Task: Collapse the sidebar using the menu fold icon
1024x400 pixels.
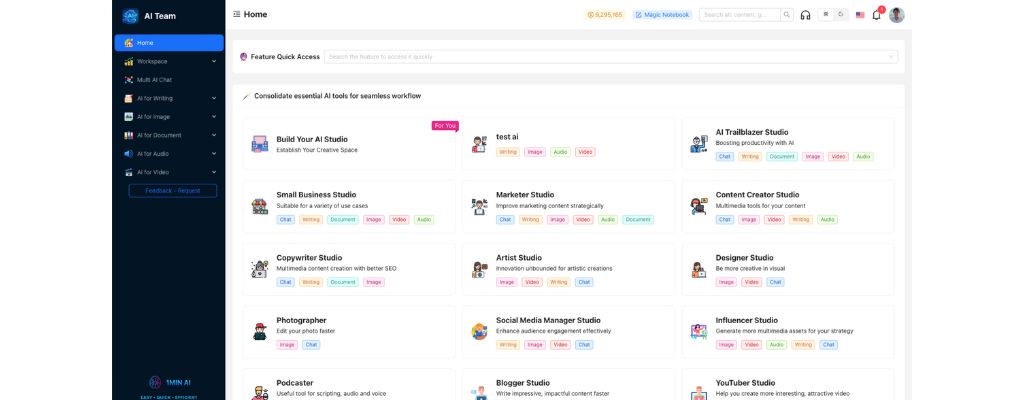Action: pos(236,15)
